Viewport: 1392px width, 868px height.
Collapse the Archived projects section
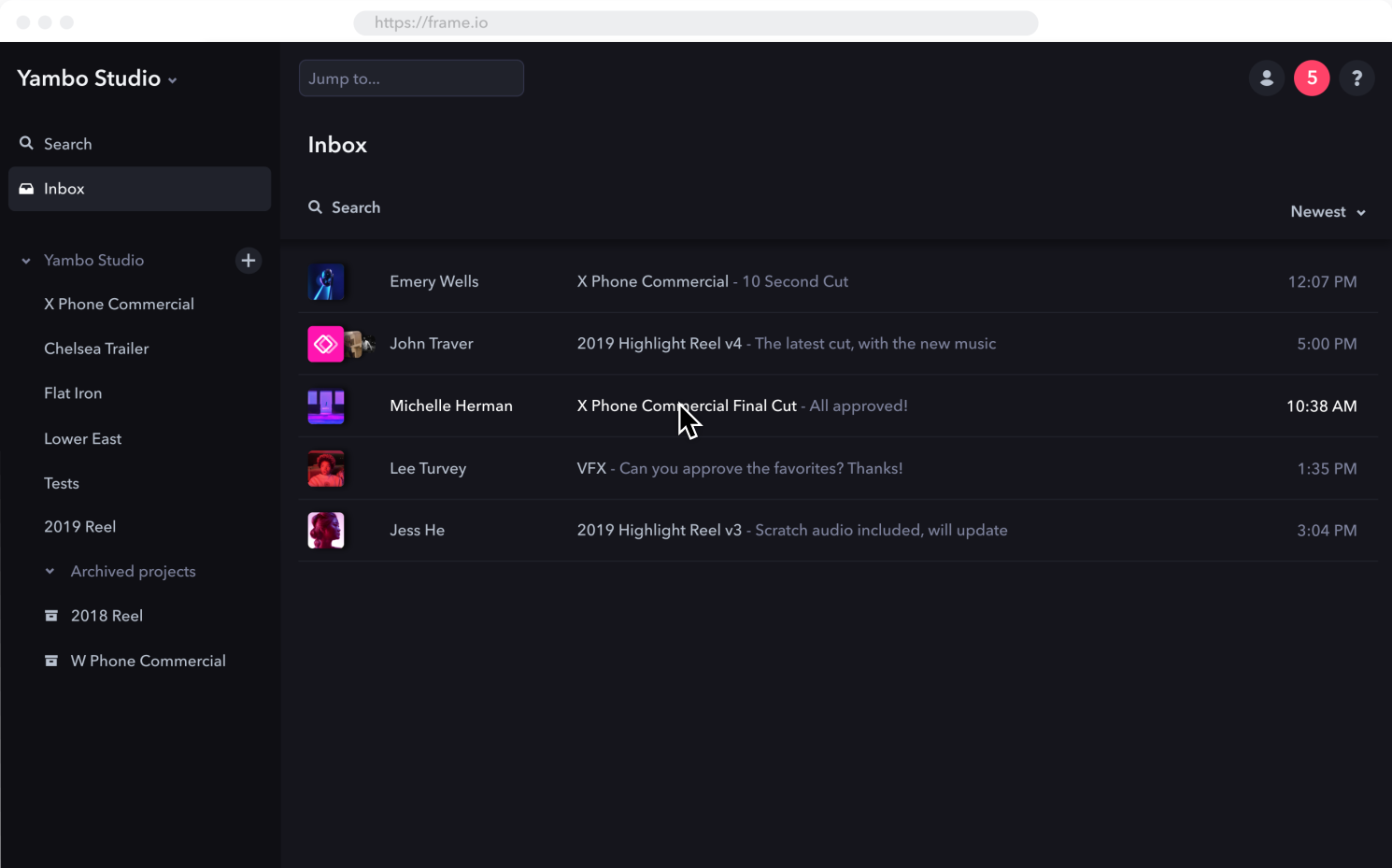pyautogui.click(x=50, y=571)
